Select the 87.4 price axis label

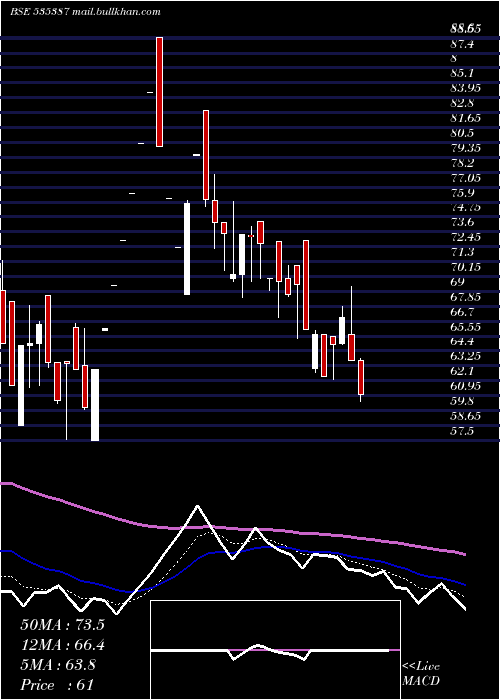462,44
